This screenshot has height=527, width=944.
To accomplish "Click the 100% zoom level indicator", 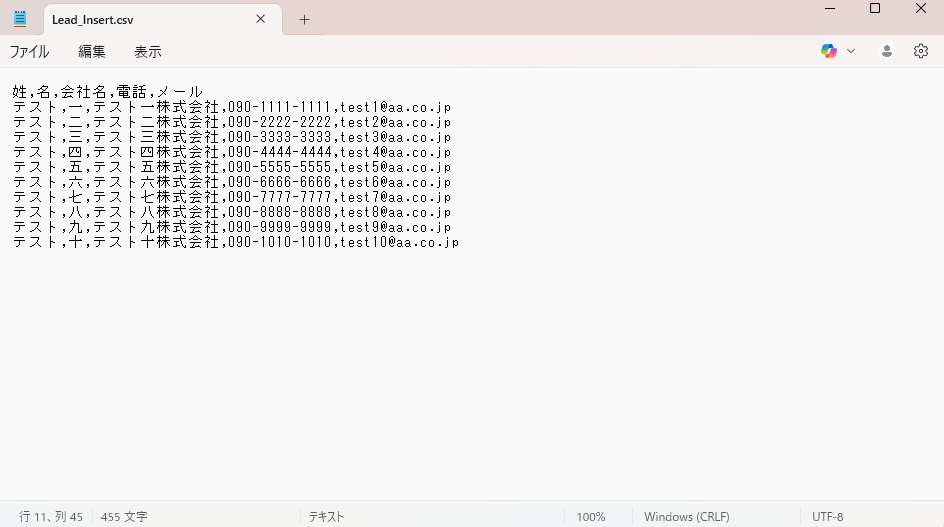I will click(x=590, y=516).
